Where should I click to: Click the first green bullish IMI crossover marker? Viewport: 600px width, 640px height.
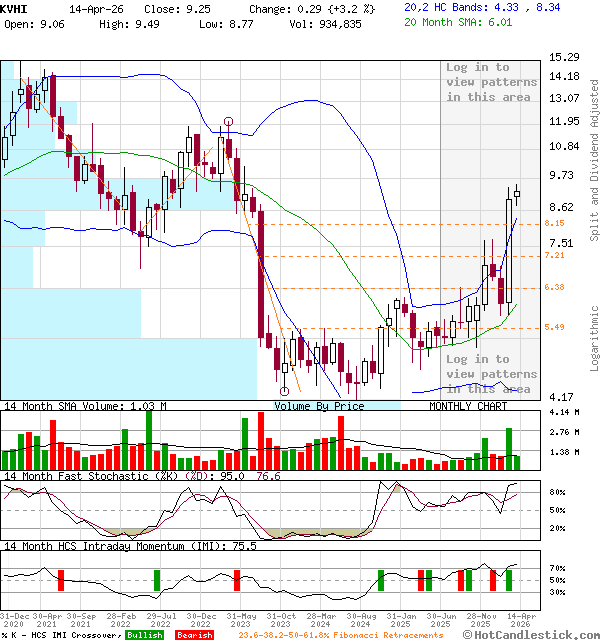coord(157,580)
